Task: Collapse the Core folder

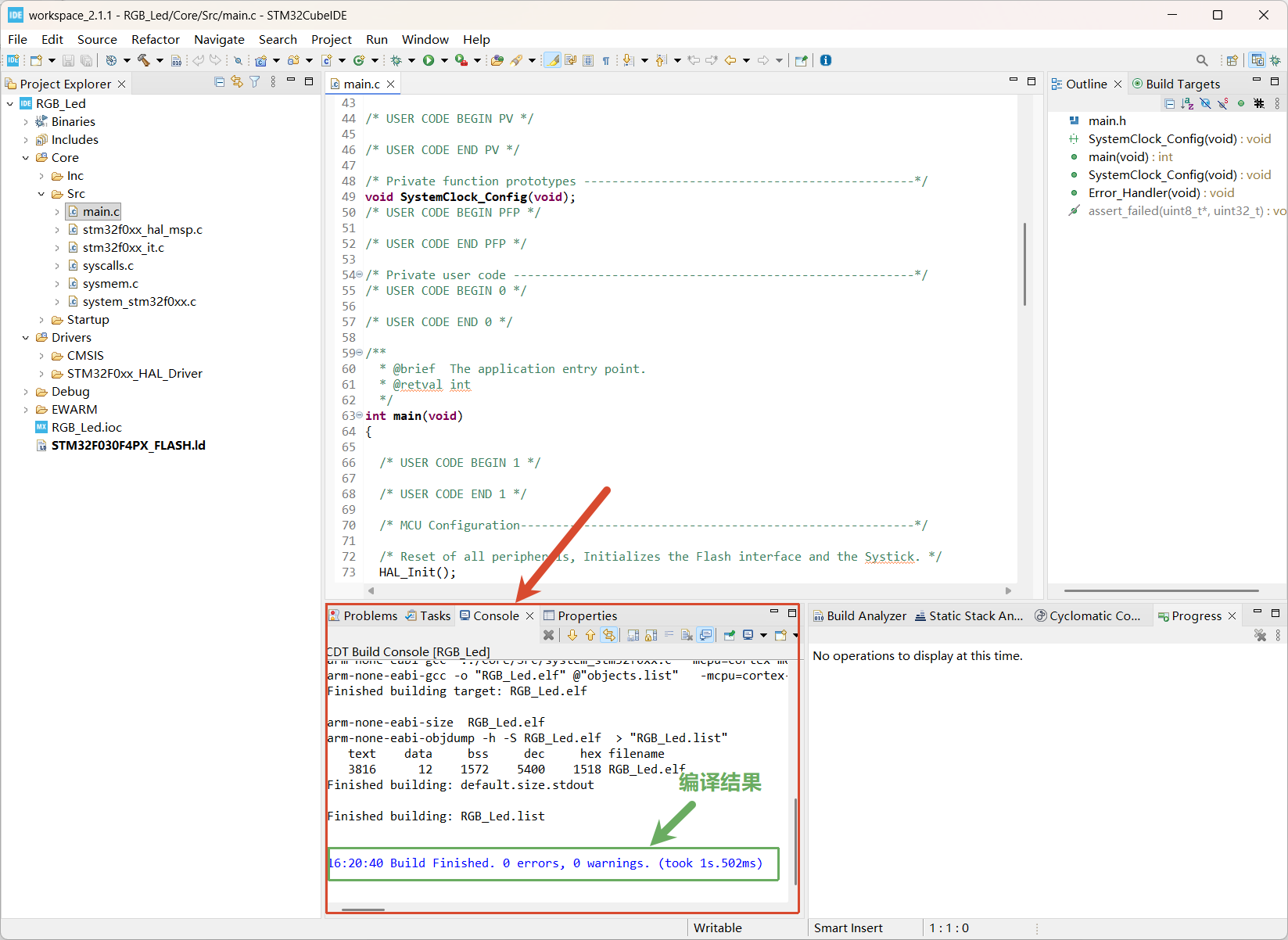Action: pyautogui.click(x=25, y=157)
